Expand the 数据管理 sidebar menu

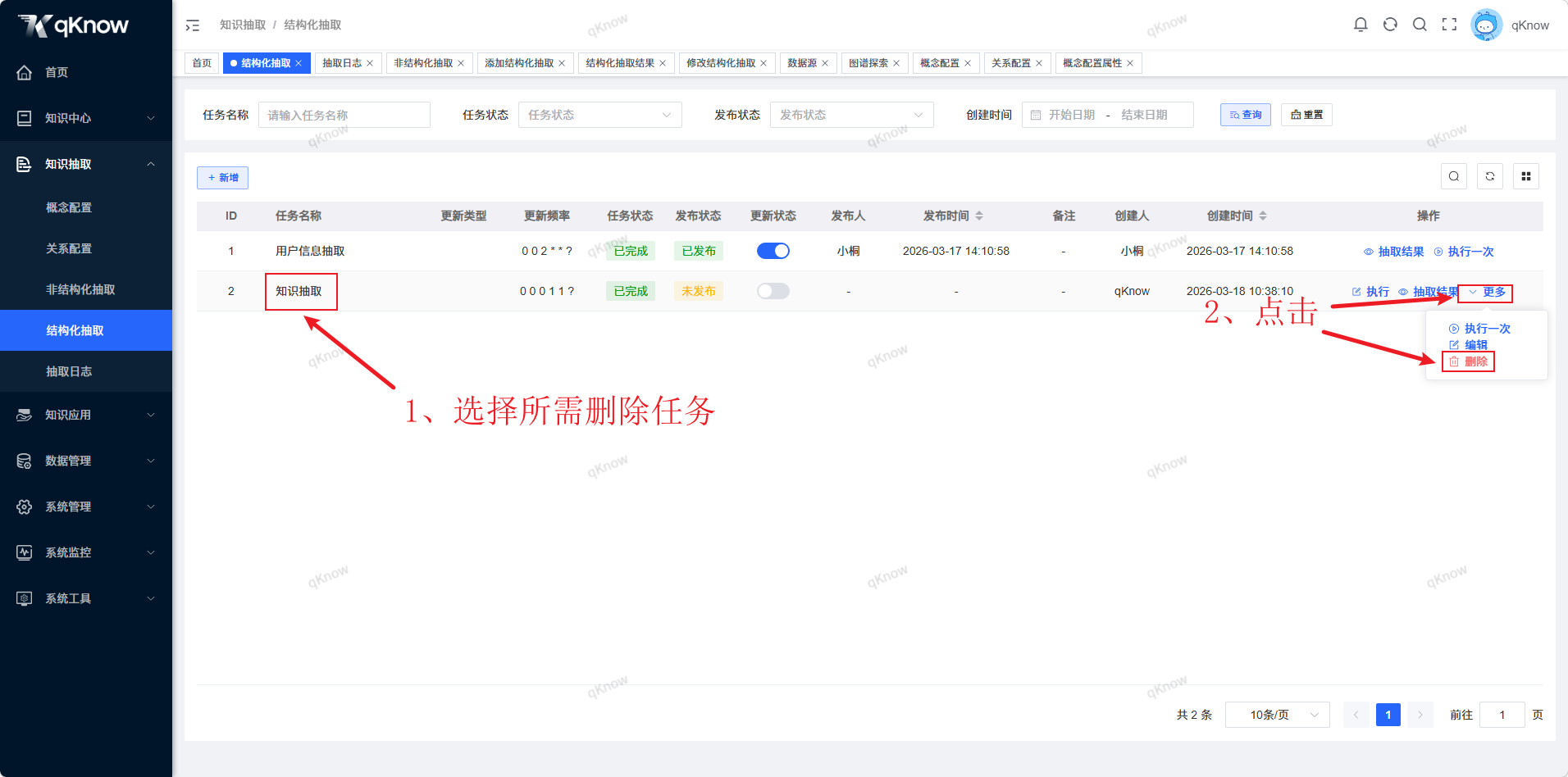(86, 461)
